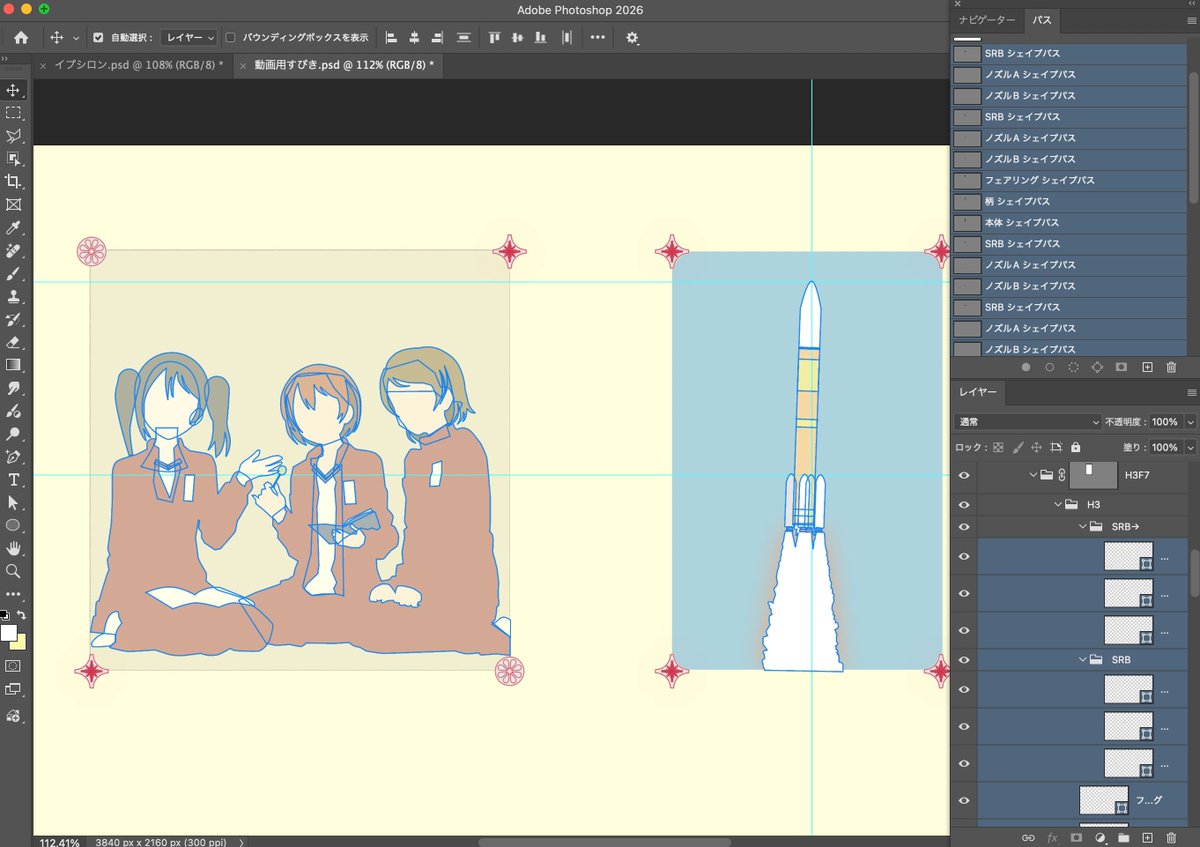1200x847 pixels.
Task: Hide the フ...グ shape layer
Action: [964, 800]
